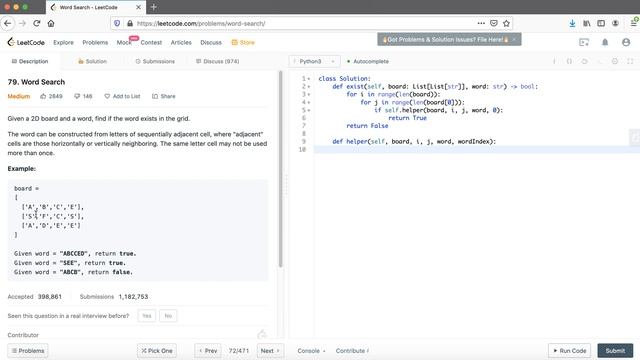Switch to the Description tab
The image size is (640, 360).
[30, 61]
